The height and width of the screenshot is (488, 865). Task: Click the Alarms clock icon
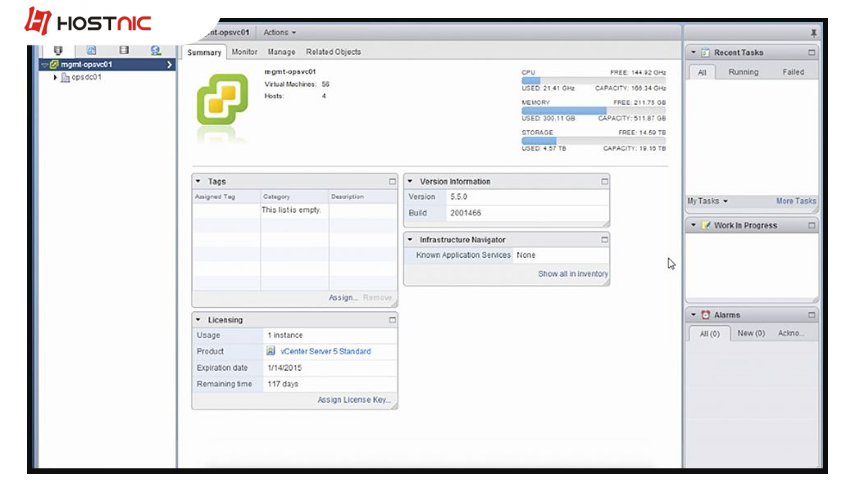coord(705,315)
